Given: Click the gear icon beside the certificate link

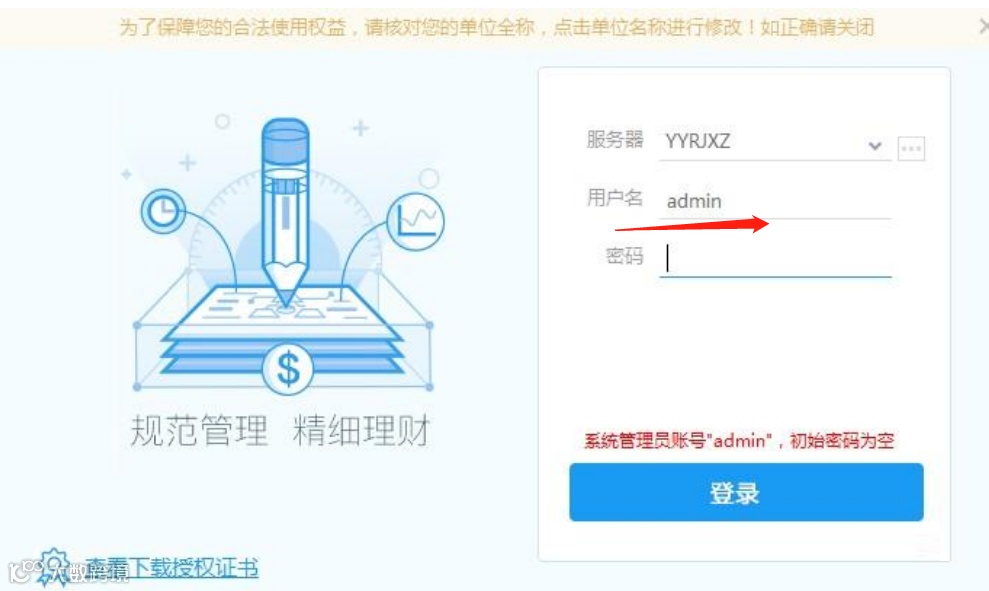Looking at the screenshot, I should (54, 566).
